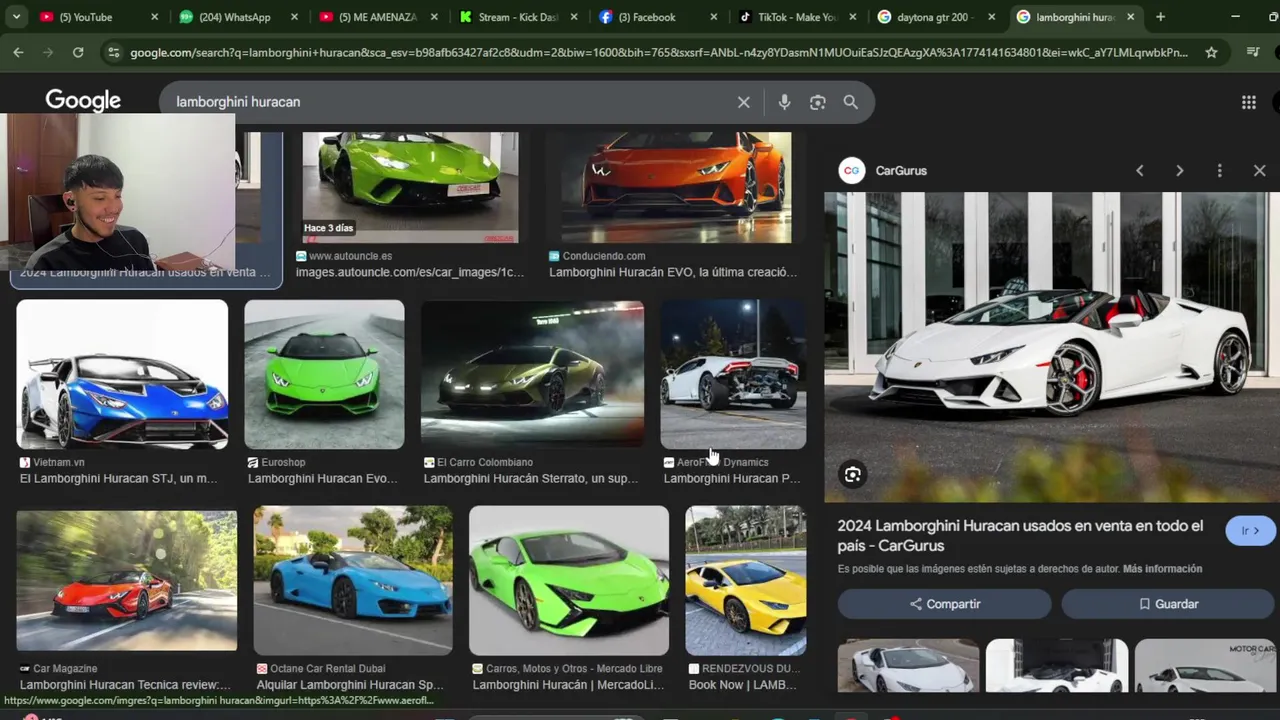Viewport: 1280px width, 720px height.
Task: Close the lamborghini huracan tab
Action: (x=1130, y=17)
